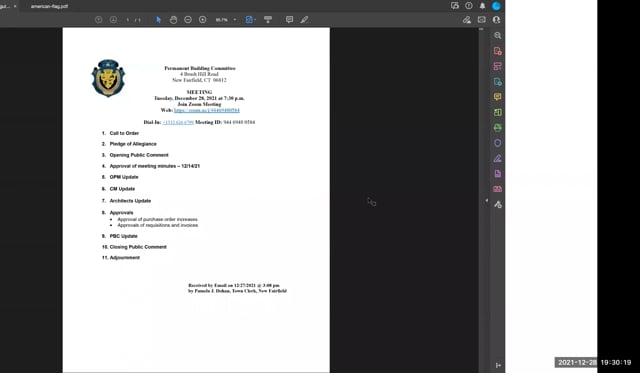The height and width of the screenshot is (373, 640).
Task: Open the account profile avatar
Action: [x=496, y=6]
